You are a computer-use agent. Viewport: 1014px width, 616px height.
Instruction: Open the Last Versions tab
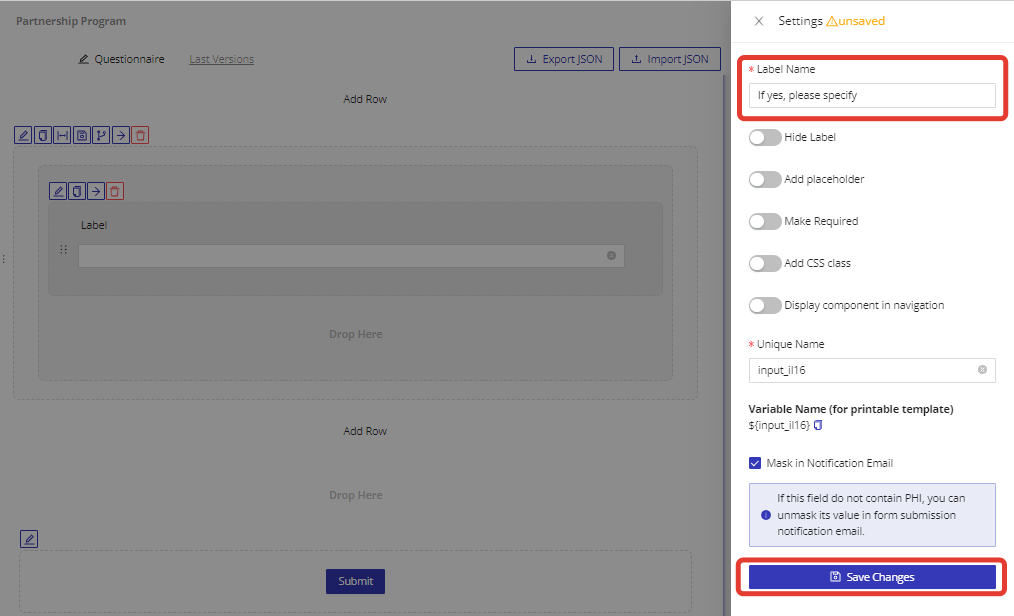pyautogui.click(x=221, y=59)
